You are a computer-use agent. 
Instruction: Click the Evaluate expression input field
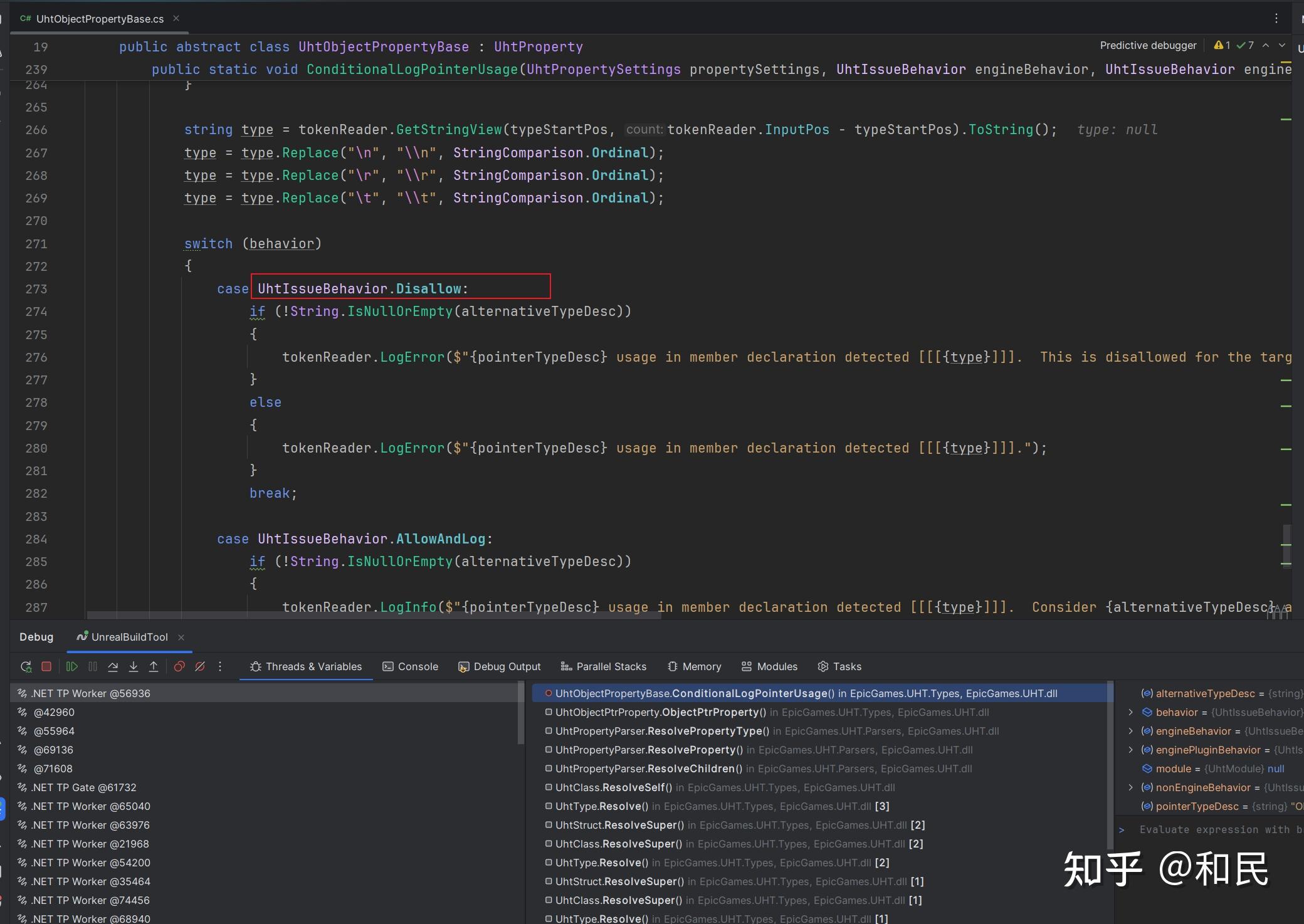click(1216, 829)
